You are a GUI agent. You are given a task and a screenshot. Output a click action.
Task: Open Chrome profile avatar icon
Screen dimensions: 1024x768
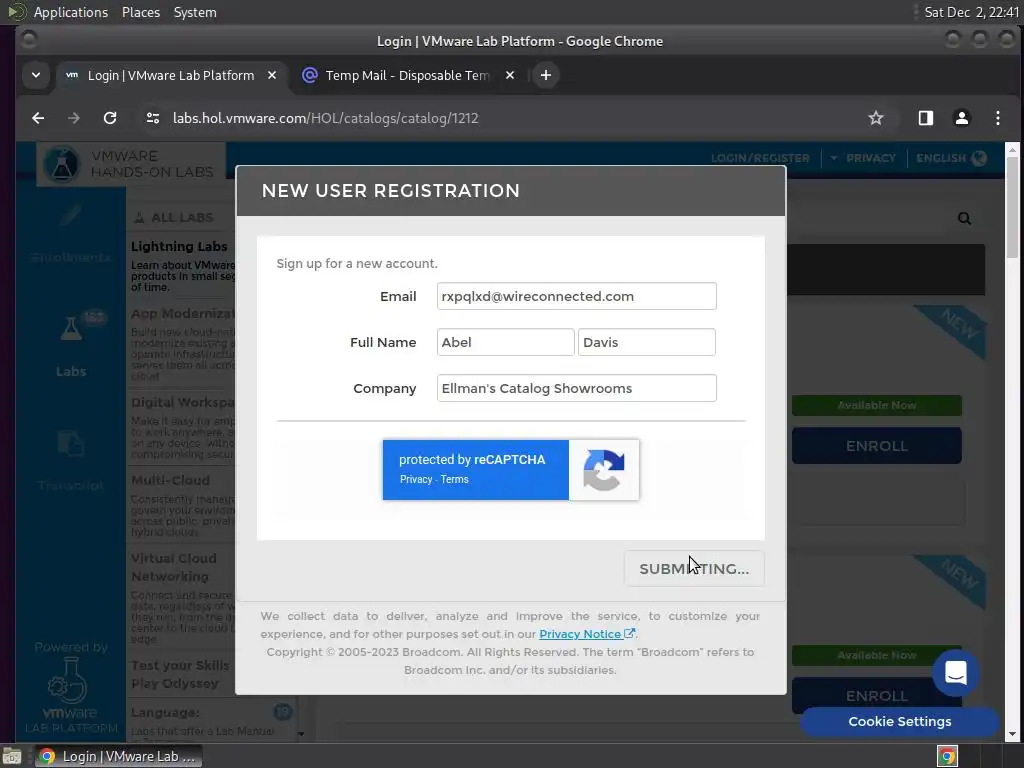coord(961,118)
